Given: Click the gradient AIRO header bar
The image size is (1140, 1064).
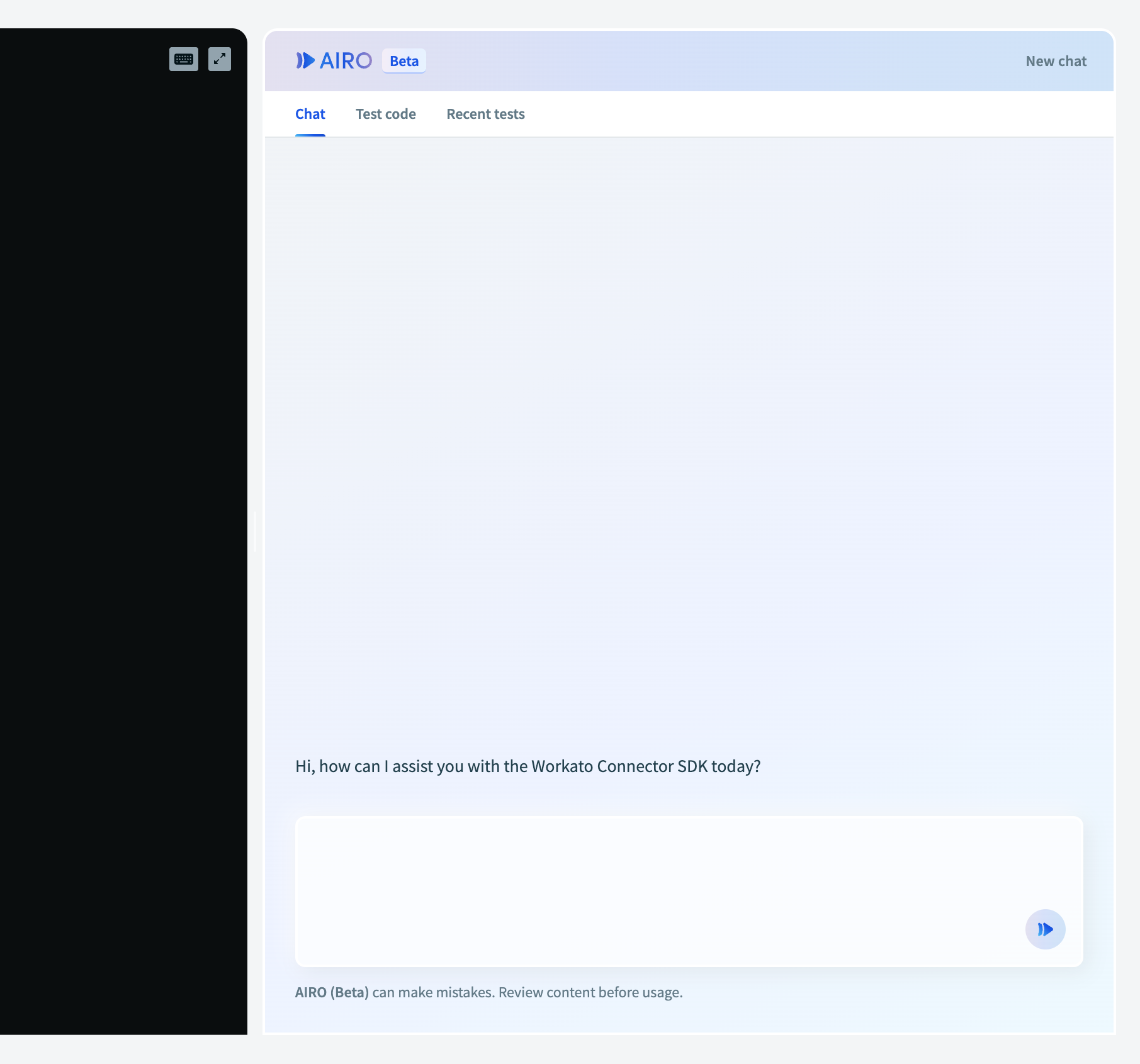Looking at the screenshot, I should (692, 61).
